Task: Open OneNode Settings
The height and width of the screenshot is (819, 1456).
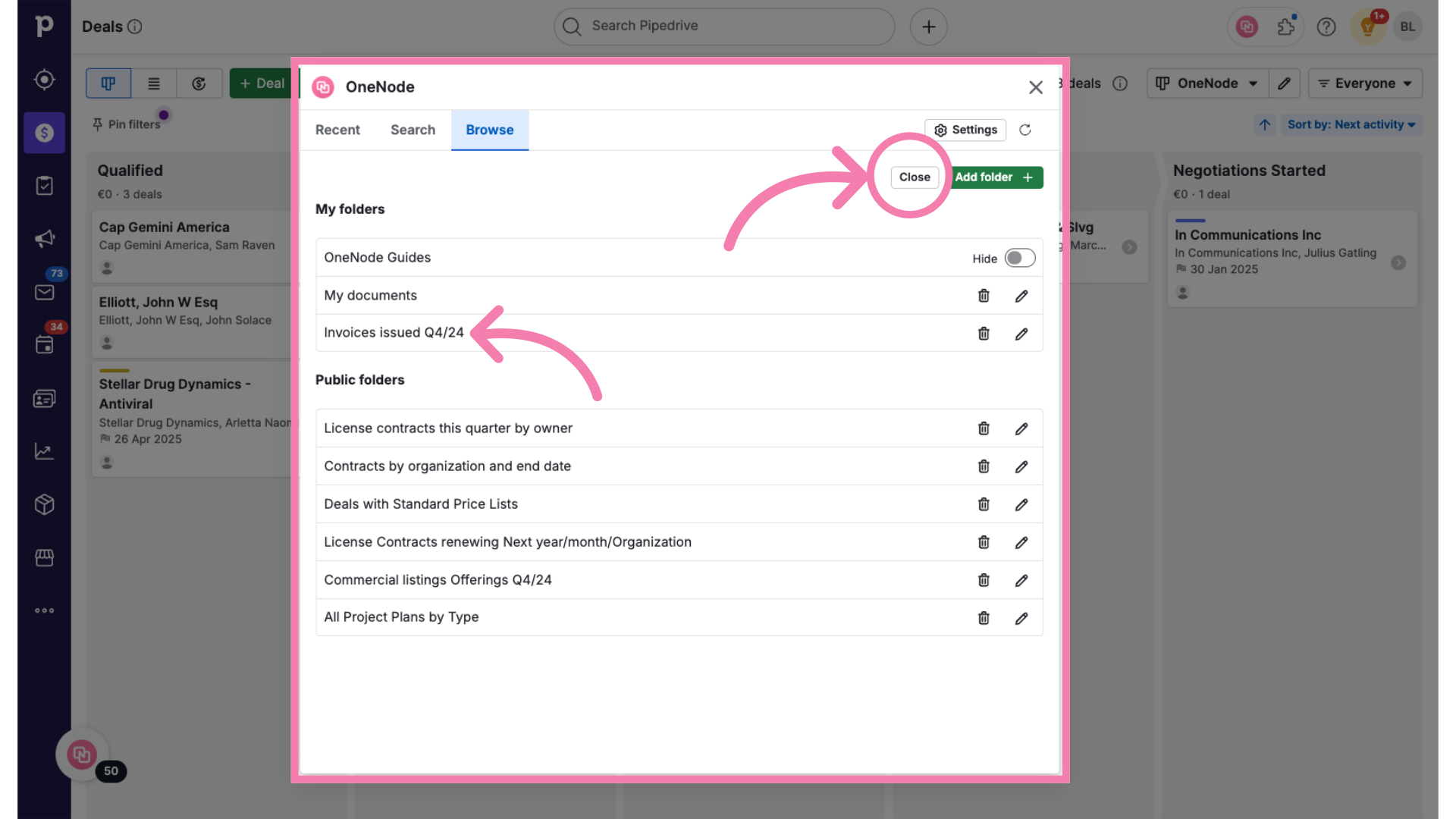Action: (x=965, y=130)
